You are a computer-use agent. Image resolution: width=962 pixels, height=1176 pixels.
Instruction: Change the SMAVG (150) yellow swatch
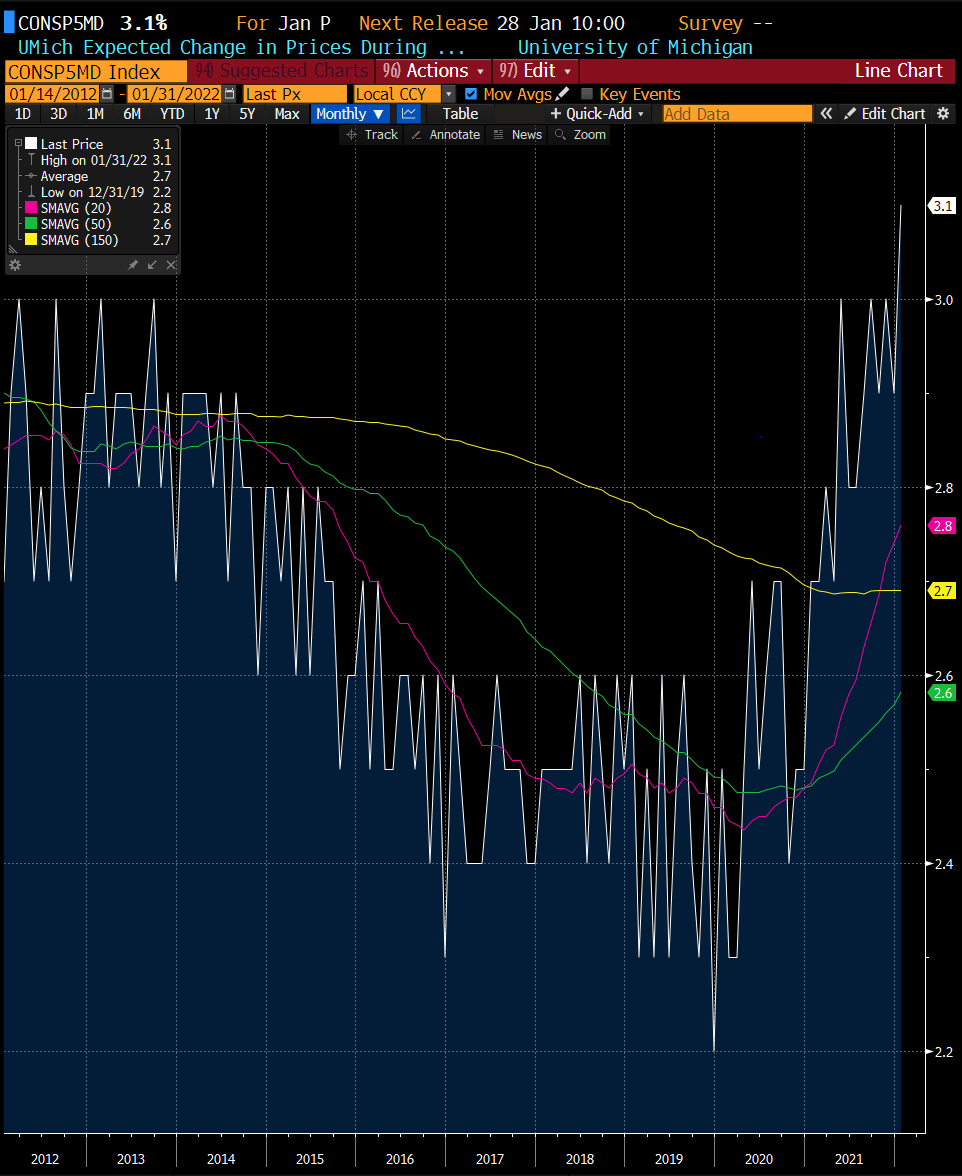(x=31, y=240)
